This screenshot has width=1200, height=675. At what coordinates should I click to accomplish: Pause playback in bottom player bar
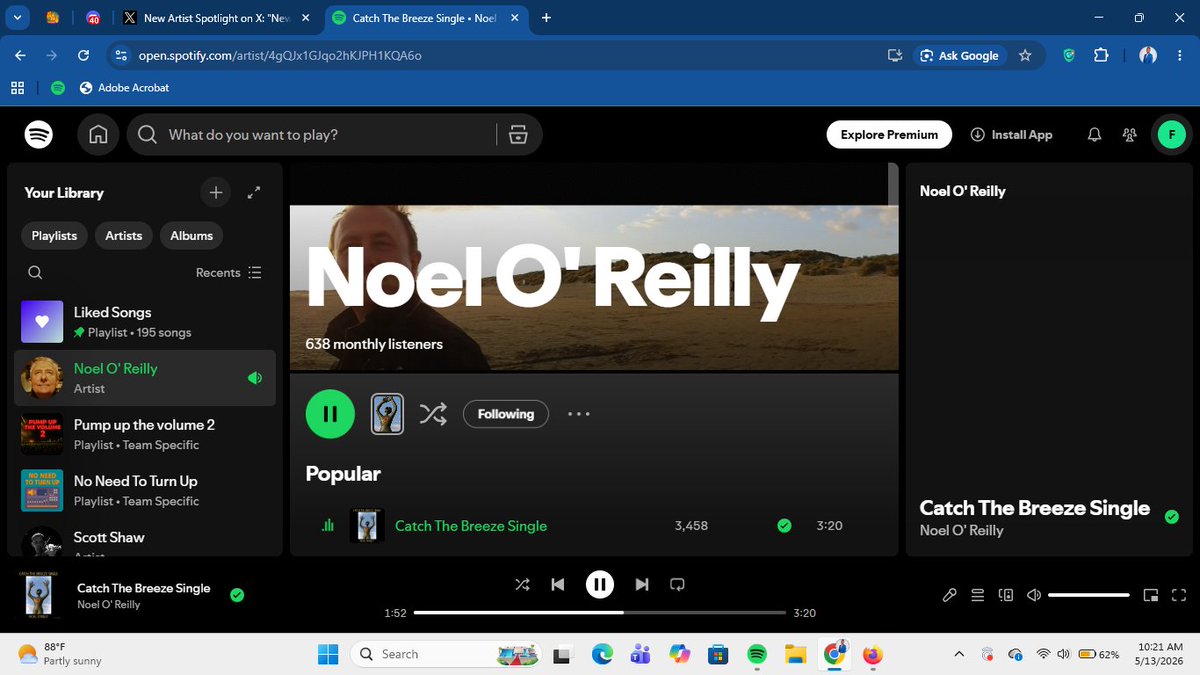(x=600, y=584)
